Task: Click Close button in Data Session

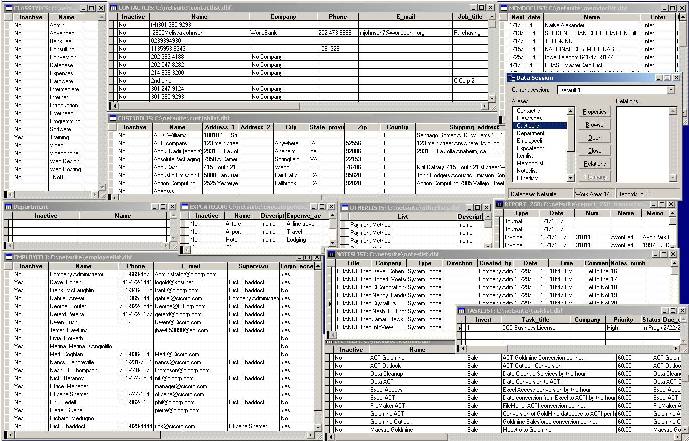Action: [594, 151]
